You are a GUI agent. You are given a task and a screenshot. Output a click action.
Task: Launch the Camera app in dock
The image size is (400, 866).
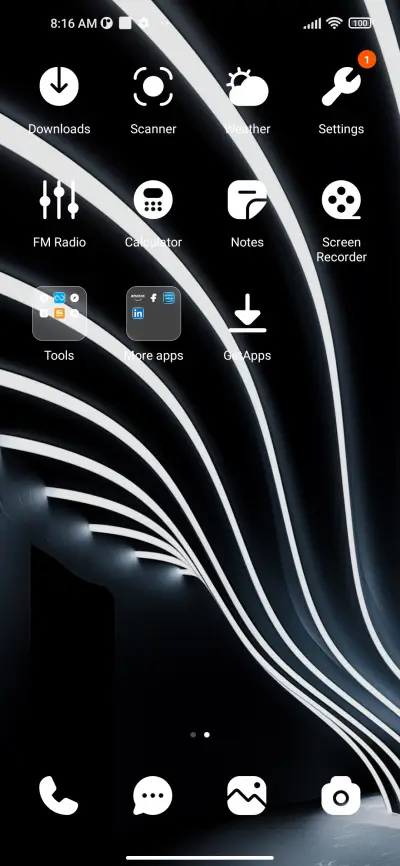(x=341, y=795)
